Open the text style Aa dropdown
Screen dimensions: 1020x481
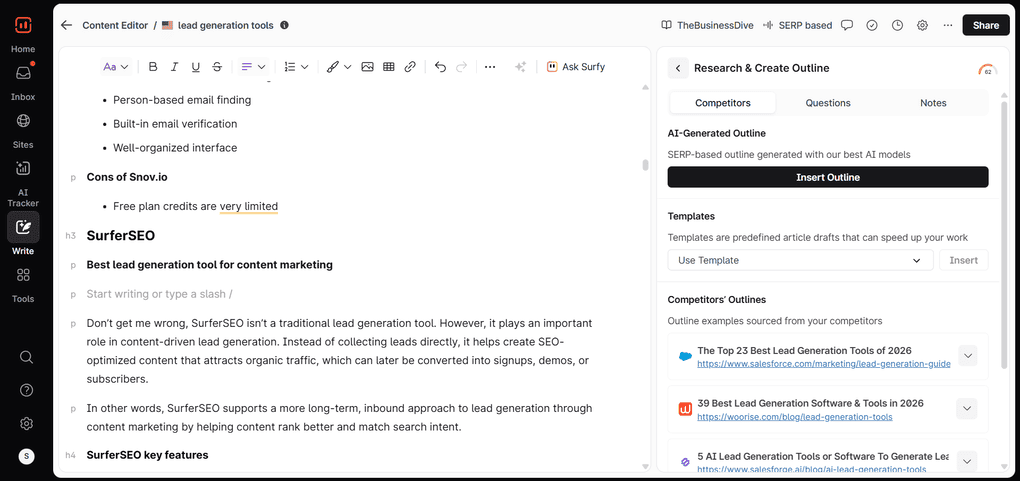pyautogui.click(x=116, y=66)
